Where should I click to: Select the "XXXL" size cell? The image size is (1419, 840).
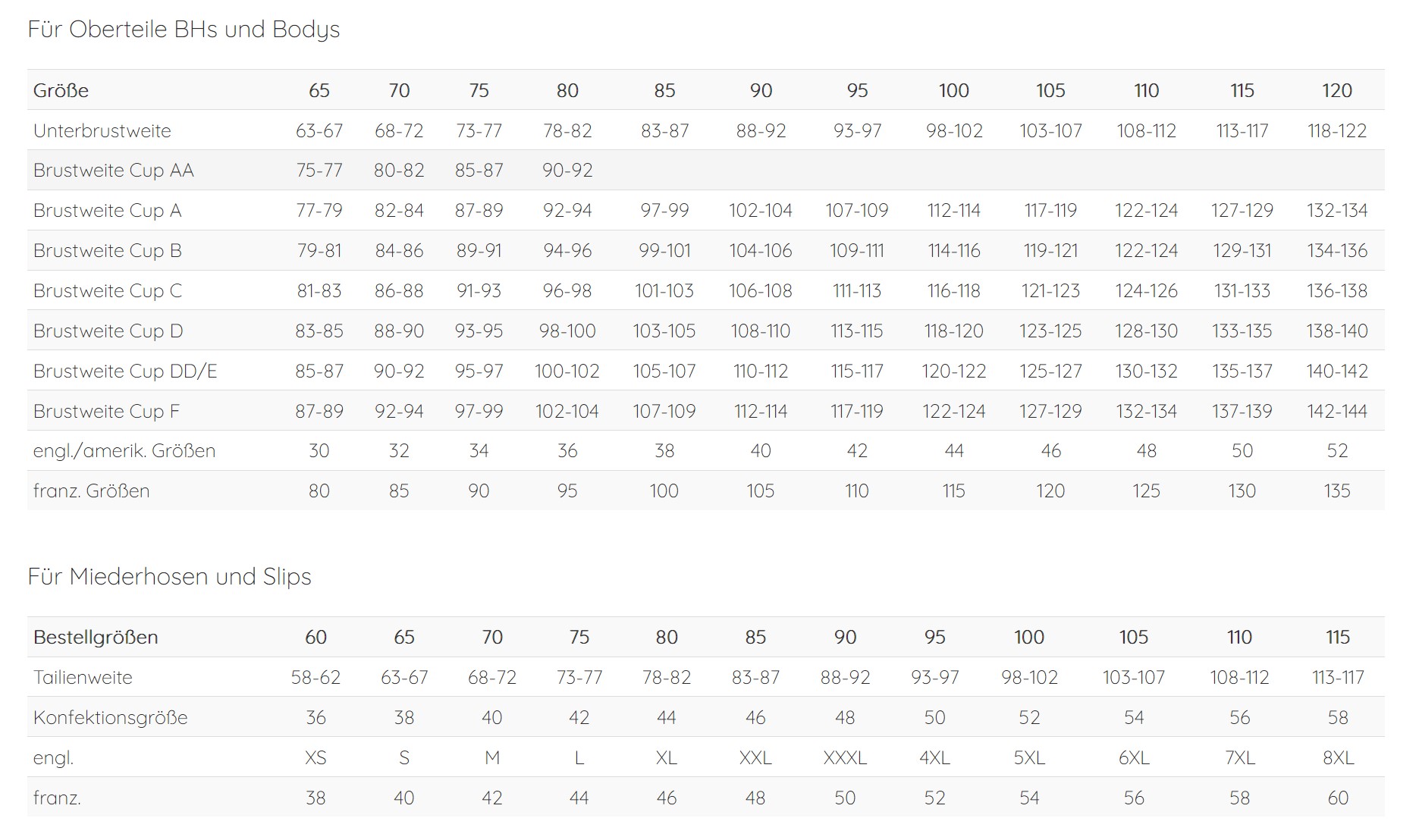(x=845, y=758)
